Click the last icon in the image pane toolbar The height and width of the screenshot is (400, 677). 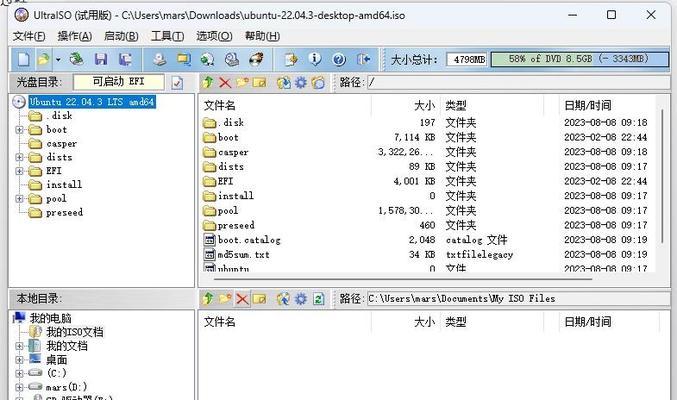tap(318, 82)
